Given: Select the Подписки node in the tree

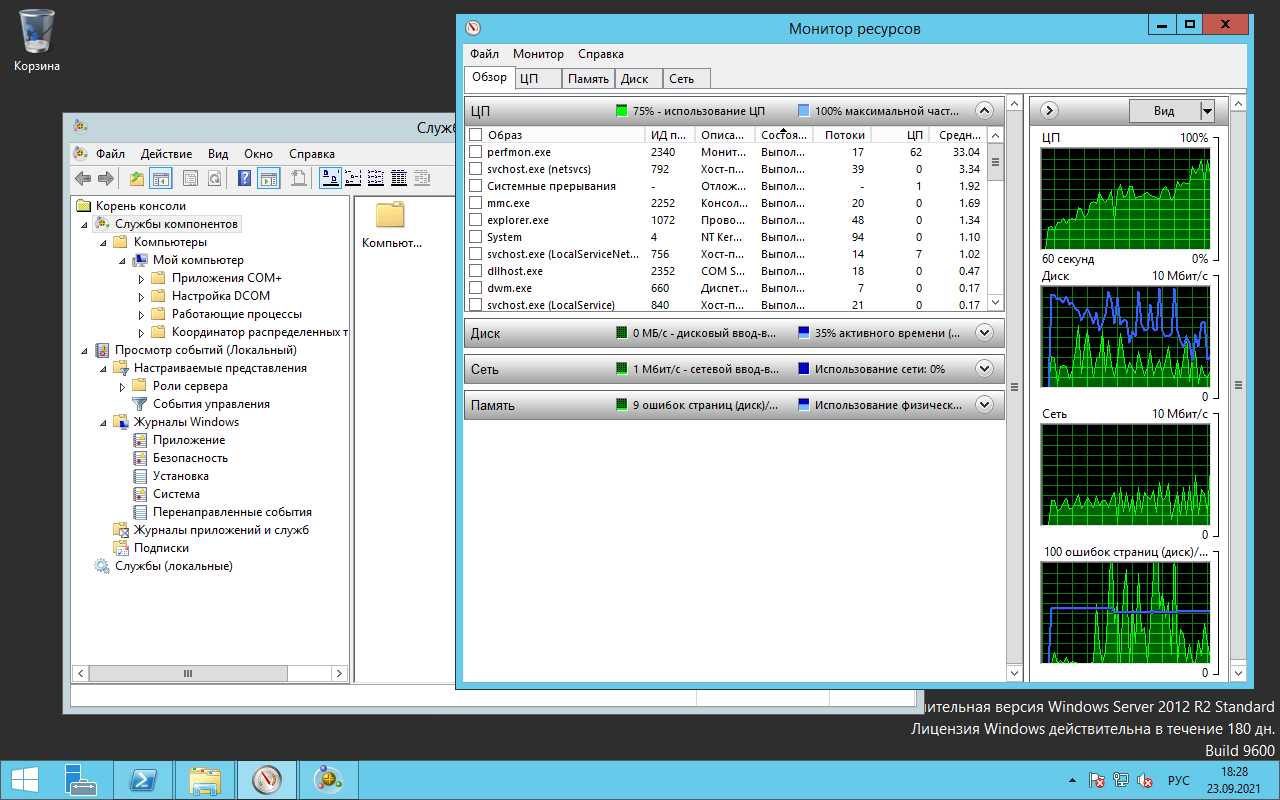Looking at the screenshot, I should [161, 548].
